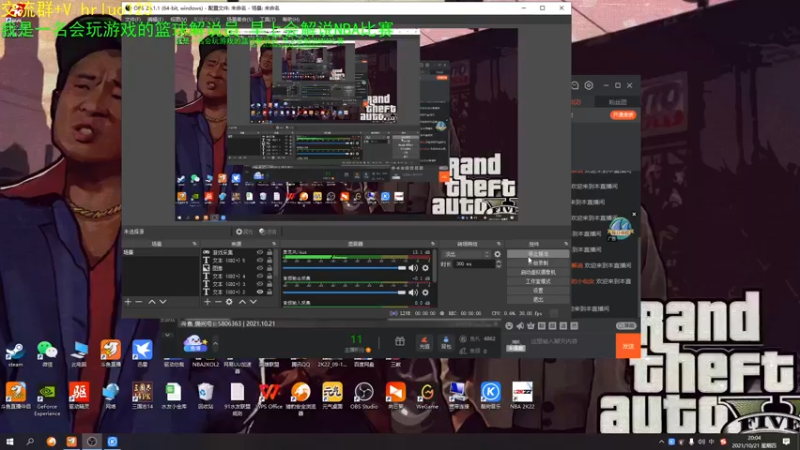Open source properties gear in Sources toolbar
The height and width of the screenshot is (450, 800).
(229, 302)
